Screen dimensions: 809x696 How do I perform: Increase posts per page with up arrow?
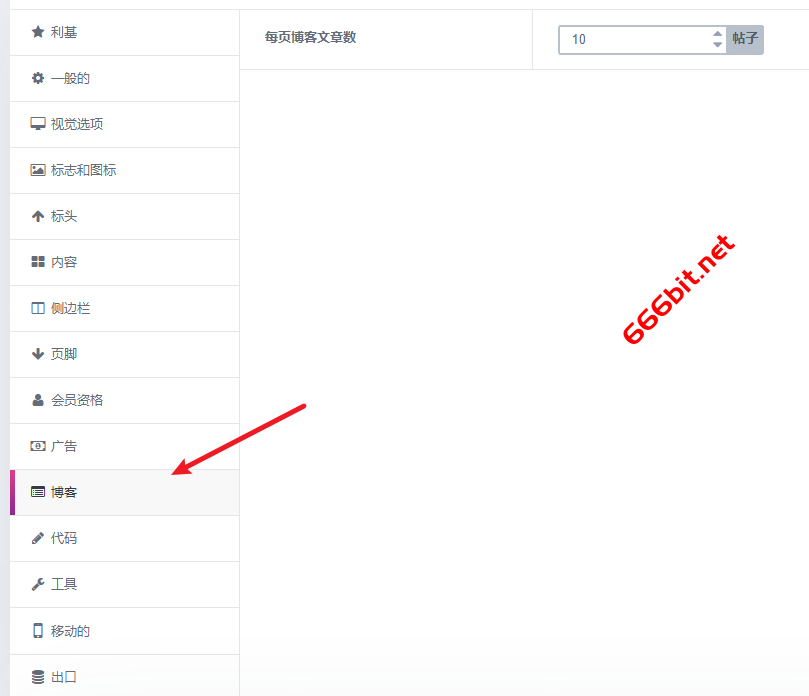[x=717, y=34]
